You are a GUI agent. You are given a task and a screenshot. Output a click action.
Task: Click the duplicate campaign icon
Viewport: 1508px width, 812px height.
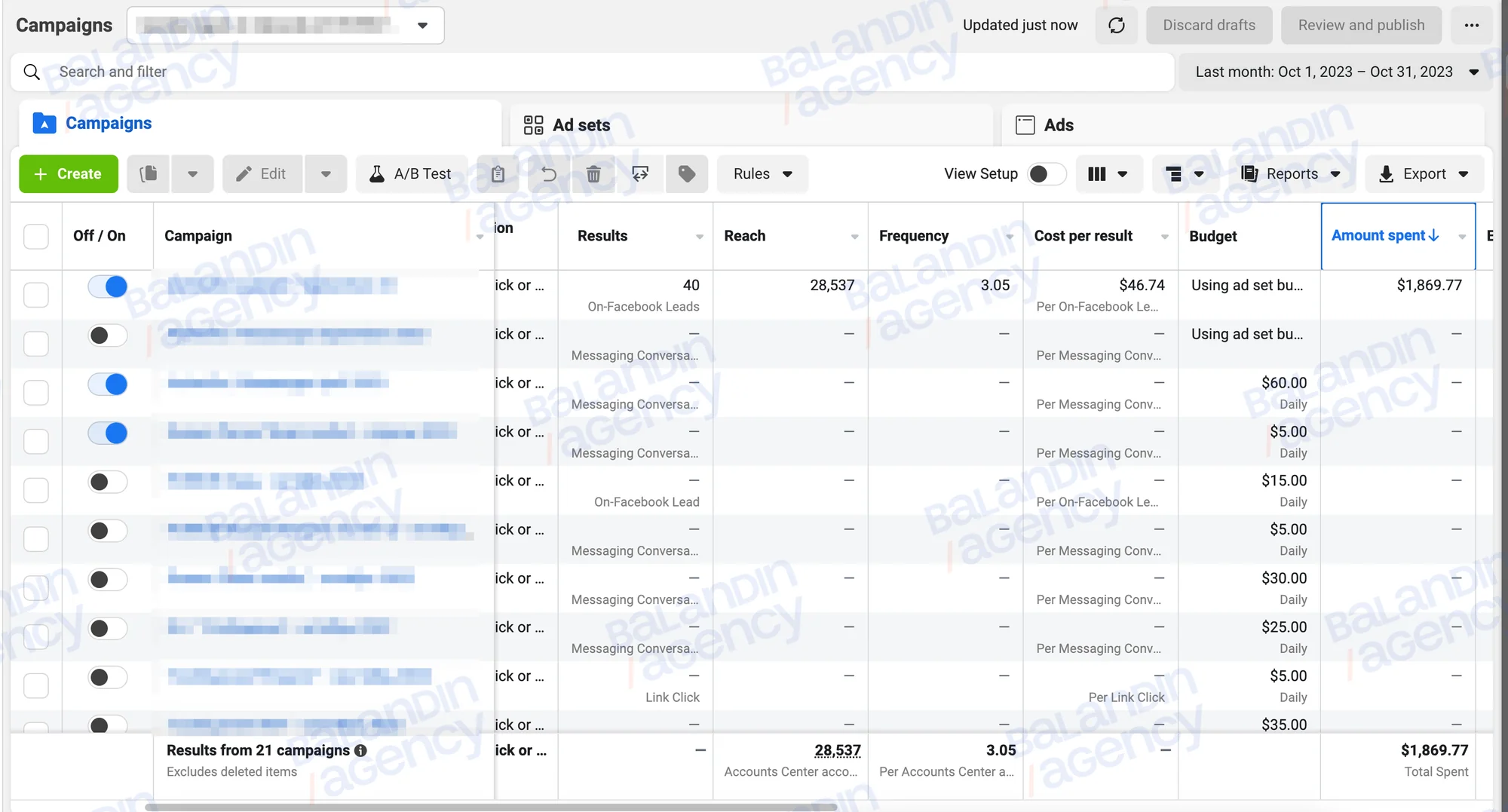(149, 174)
